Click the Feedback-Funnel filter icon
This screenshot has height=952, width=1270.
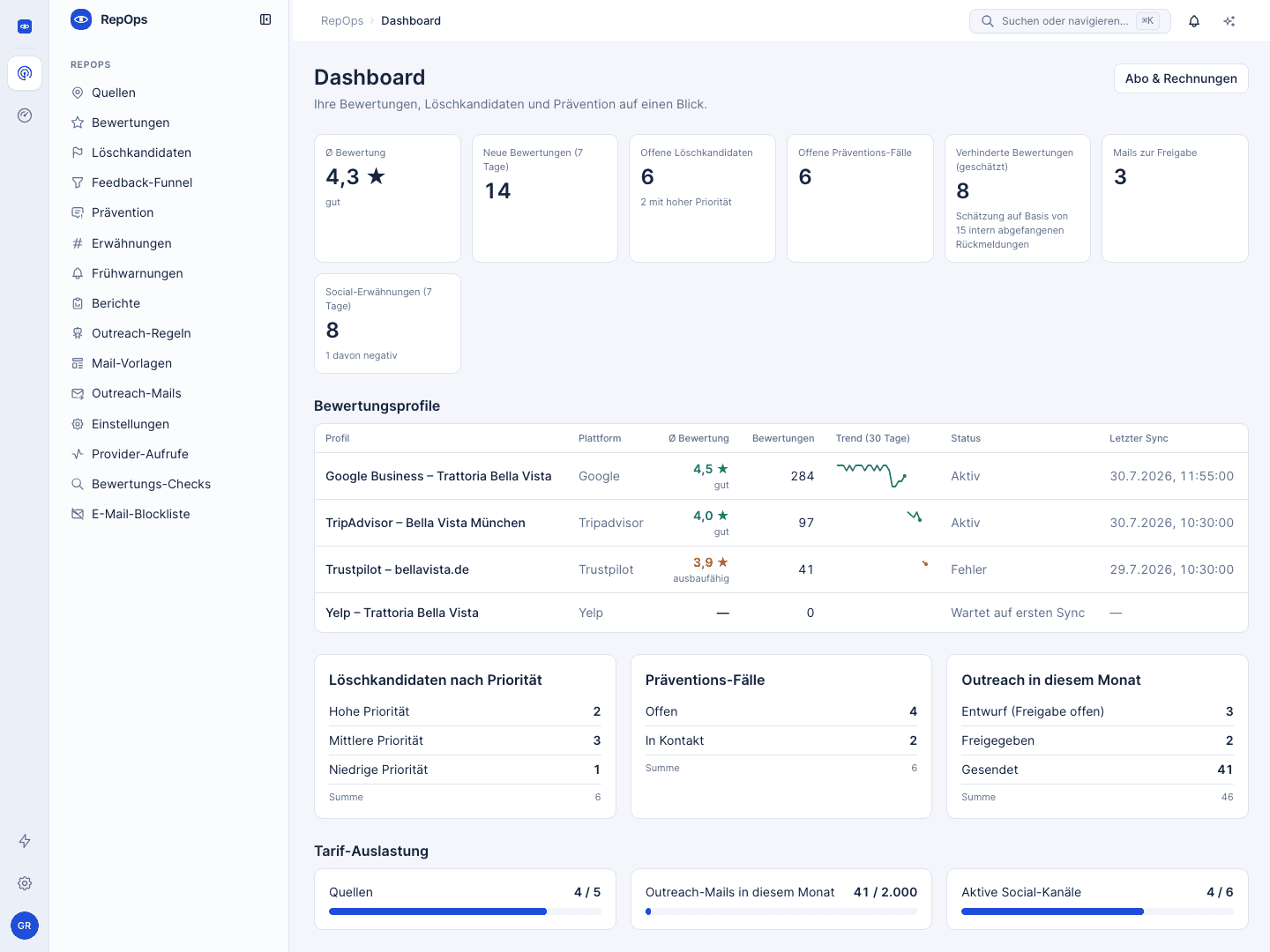(x=78, y=182)
